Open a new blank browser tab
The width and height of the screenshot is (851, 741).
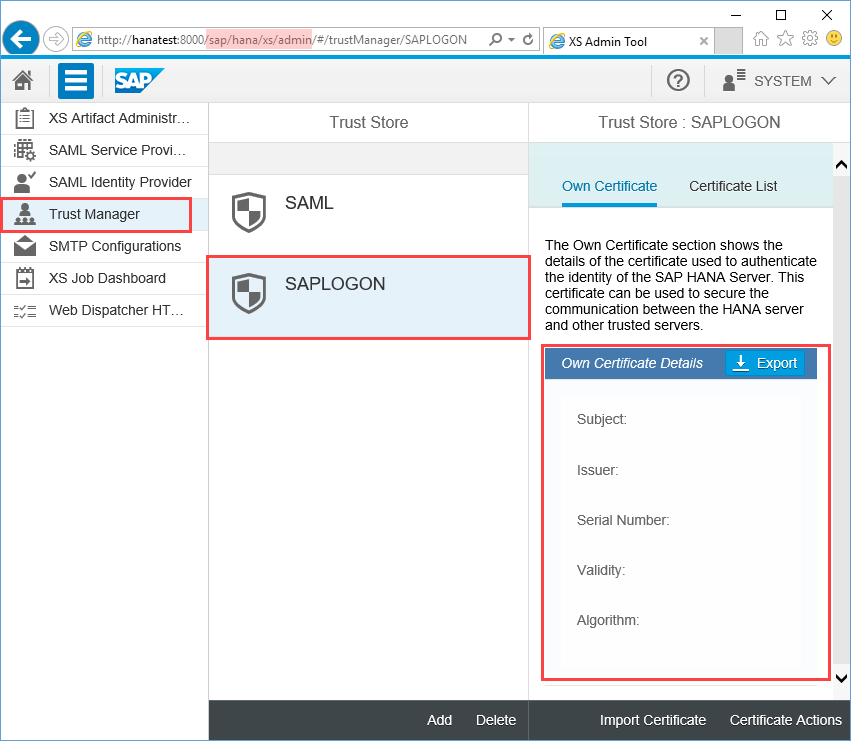728,41
